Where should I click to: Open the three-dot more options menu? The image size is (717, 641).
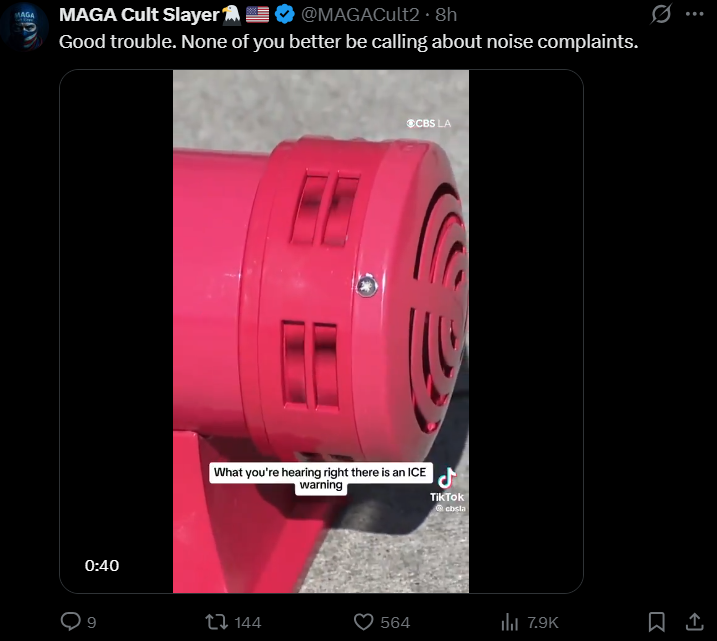[x=695, y=14]
